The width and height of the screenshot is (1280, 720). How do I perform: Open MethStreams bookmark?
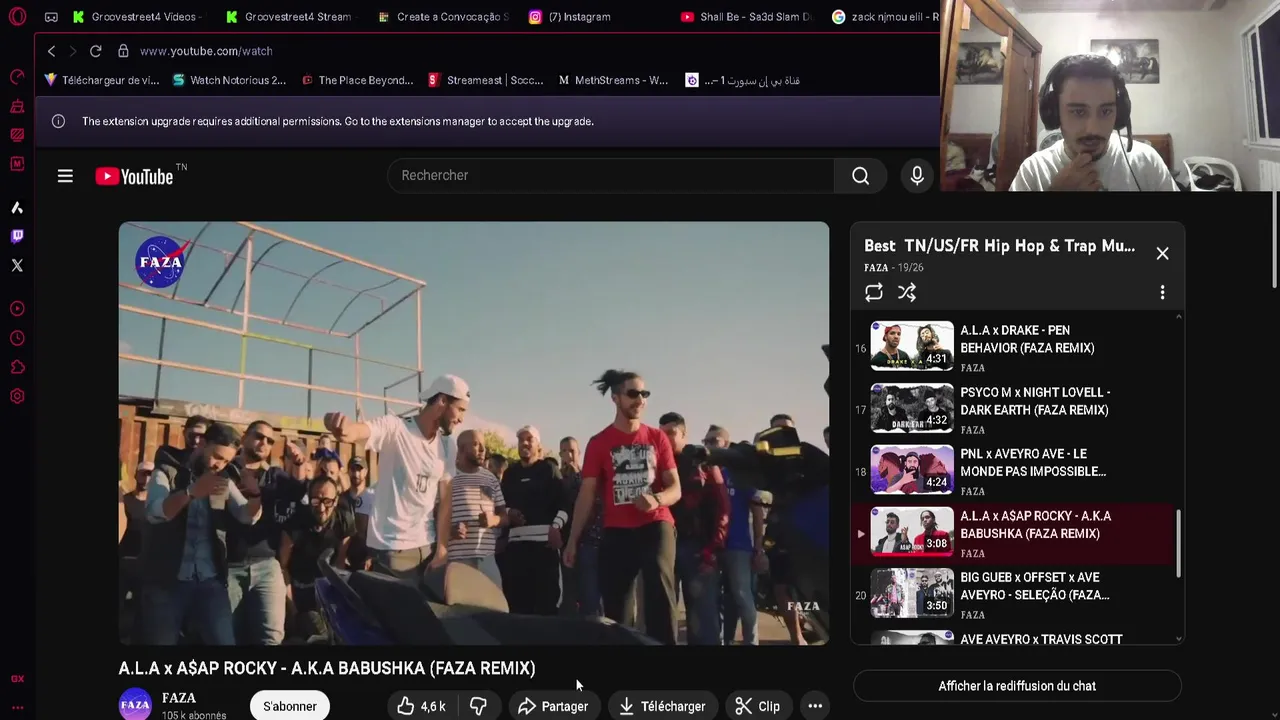pyautogui.click(x=613, y=80)
